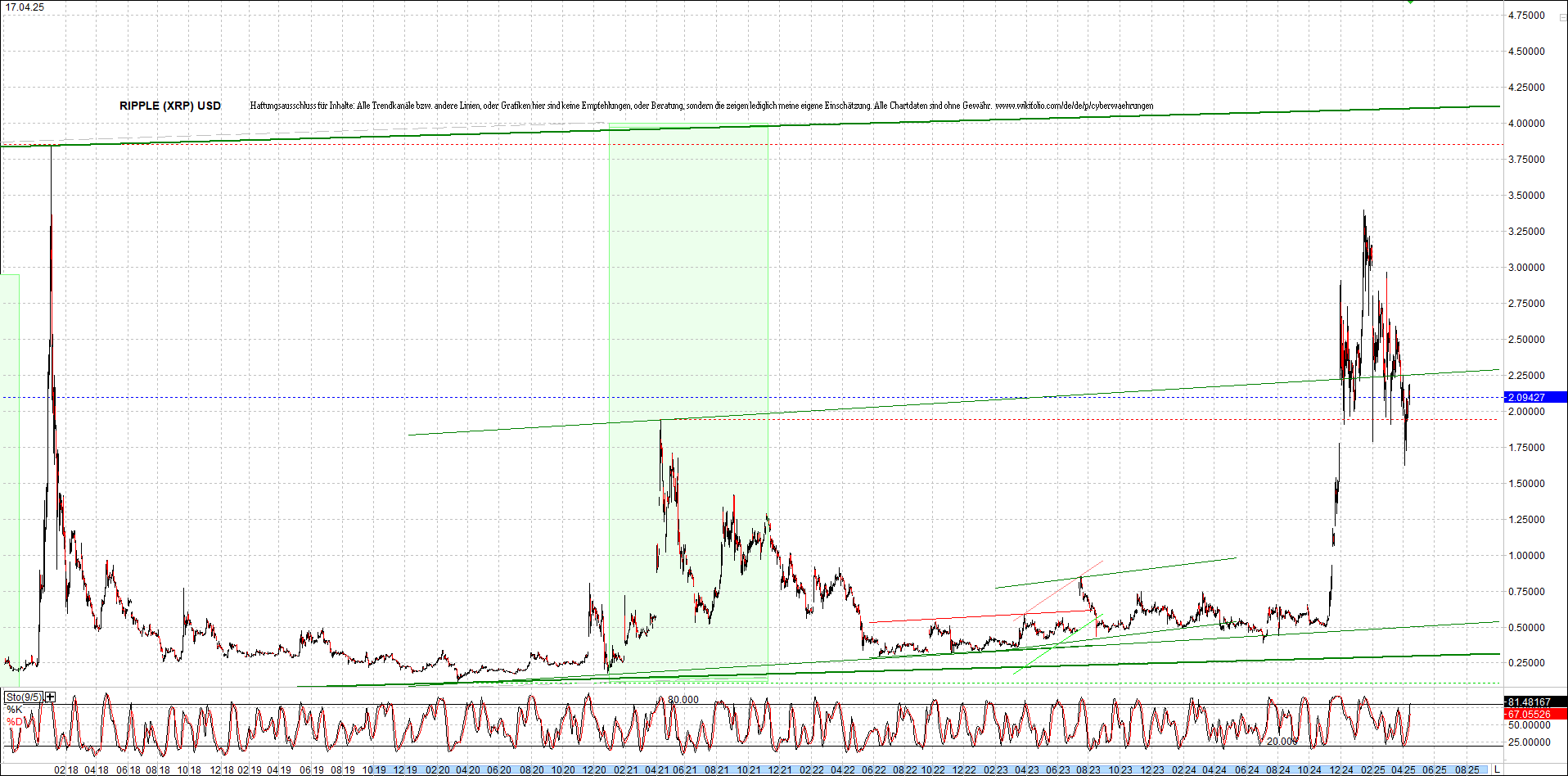1568x776 pixels.
Task: Open the wikifolio.com/de/de/p/cyberwaehrungen link
Action: tap(1074, 106)
